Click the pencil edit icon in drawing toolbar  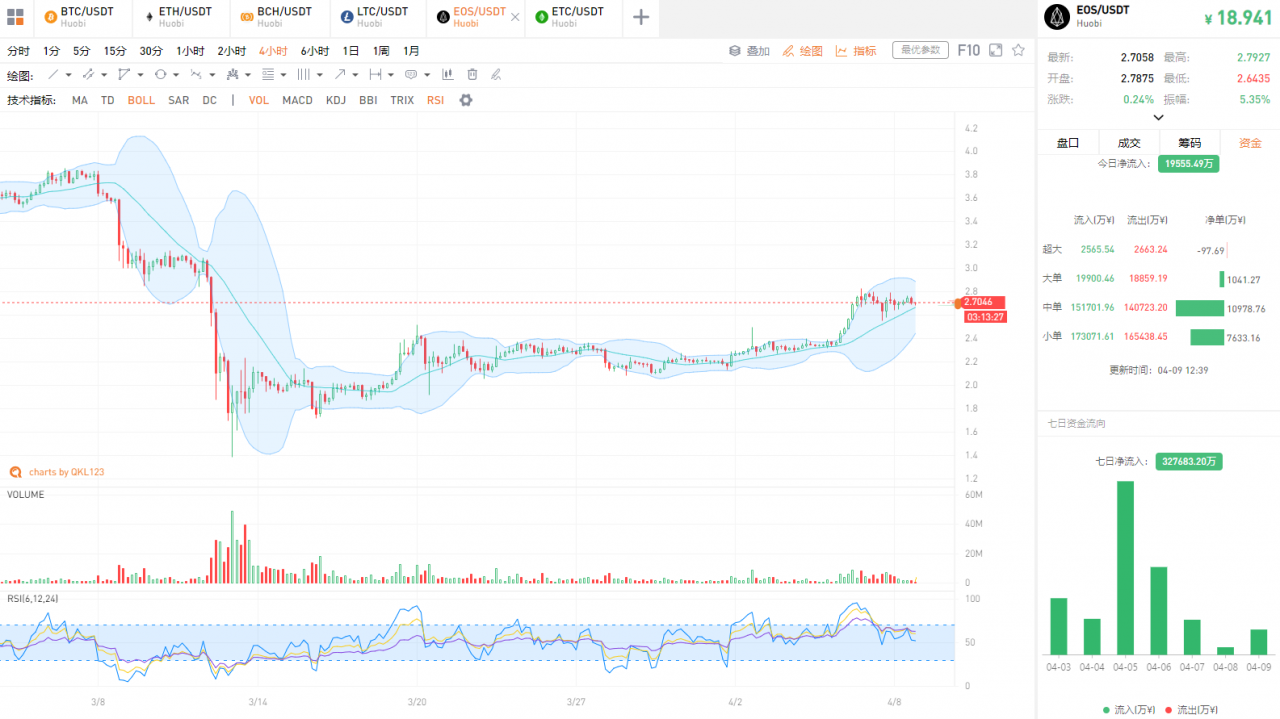[496, 74]
